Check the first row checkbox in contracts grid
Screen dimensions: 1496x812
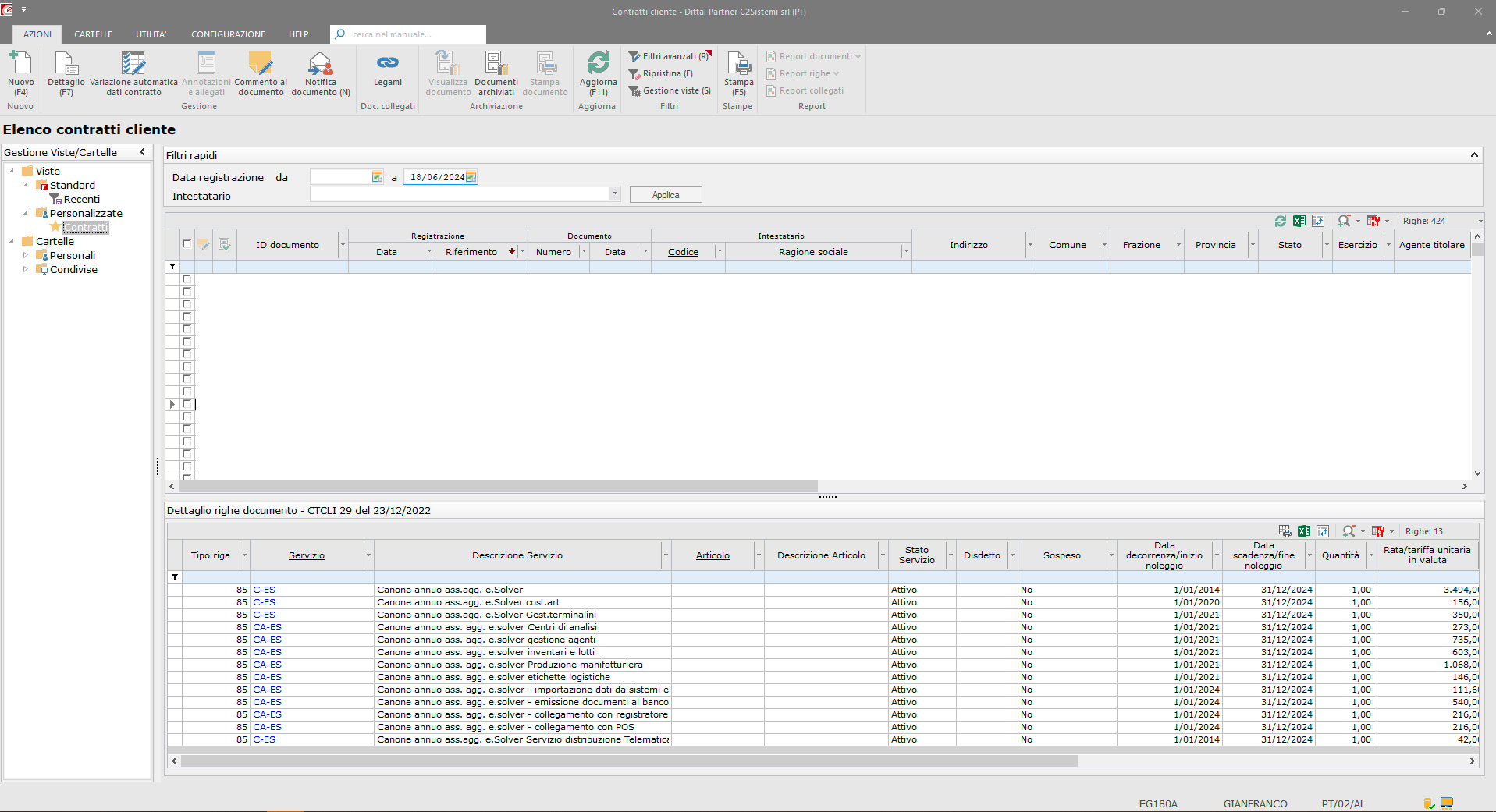pyautogui.click(x=187, y=279)
